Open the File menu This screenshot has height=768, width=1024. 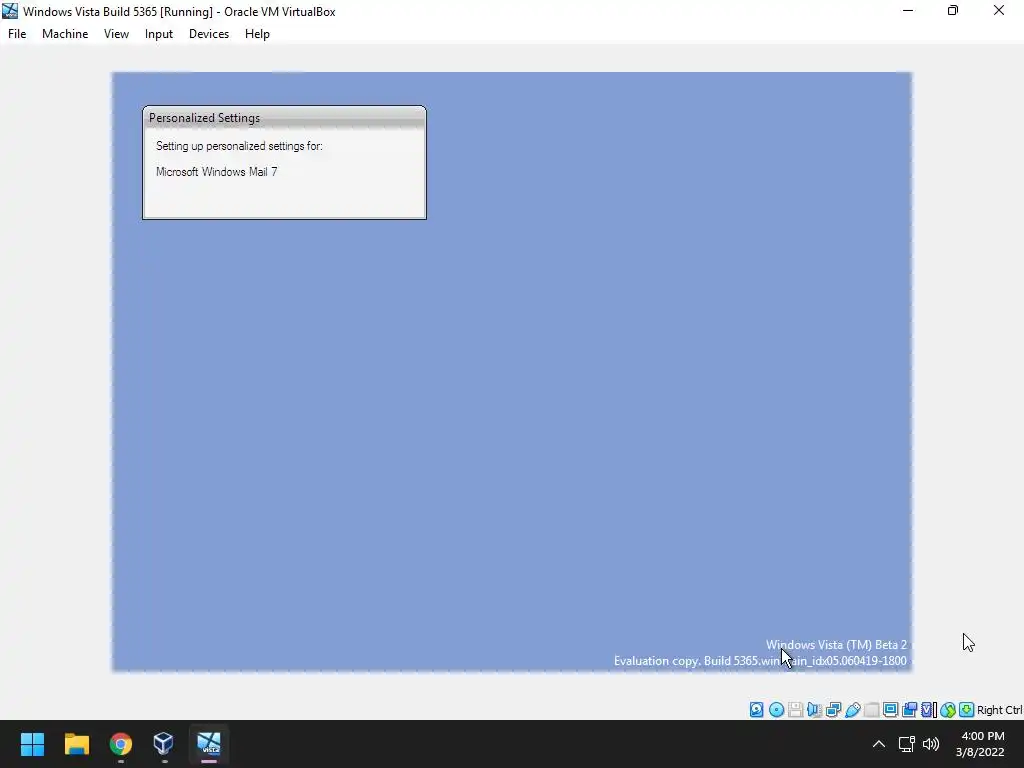pyautogui.click(x=17, y=34)
